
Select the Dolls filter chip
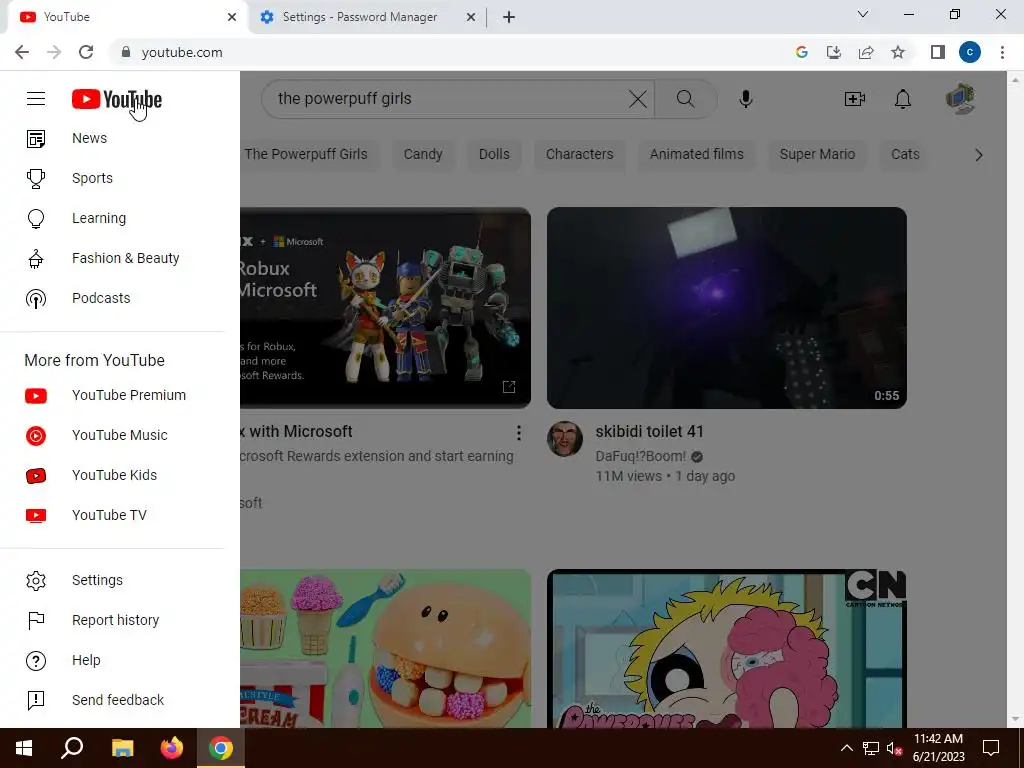pos(494,154)
